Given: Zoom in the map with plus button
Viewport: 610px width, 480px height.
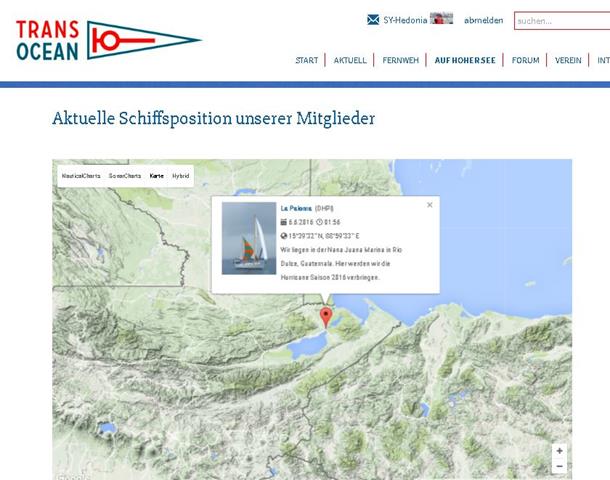Looking at the screenshot, I should click(559, 451).
